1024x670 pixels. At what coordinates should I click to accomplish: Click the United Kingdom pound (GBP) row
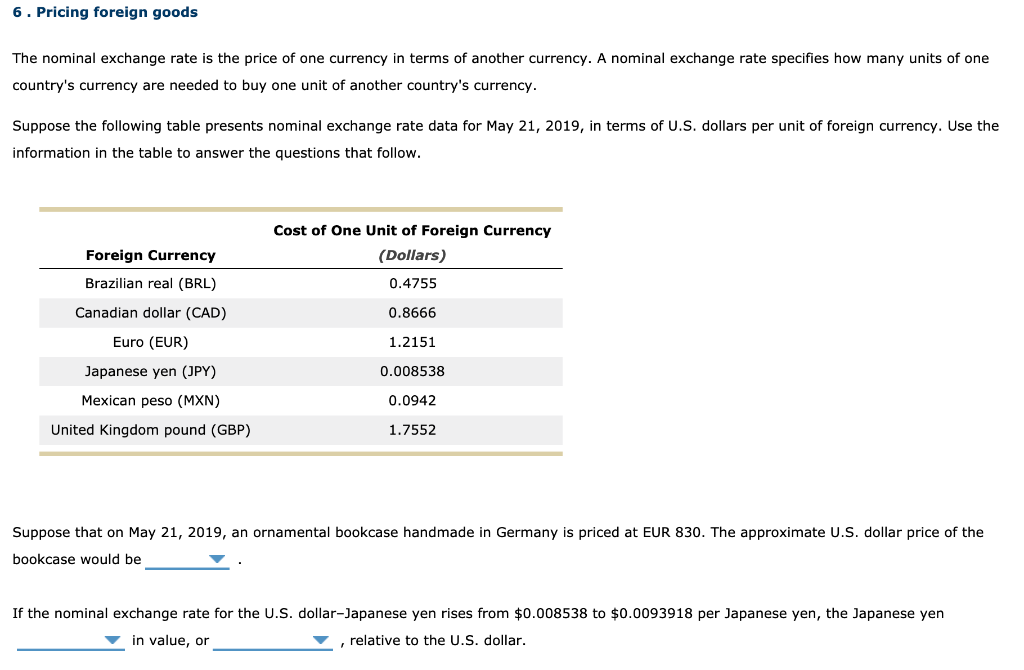click(x=300, y=430)
